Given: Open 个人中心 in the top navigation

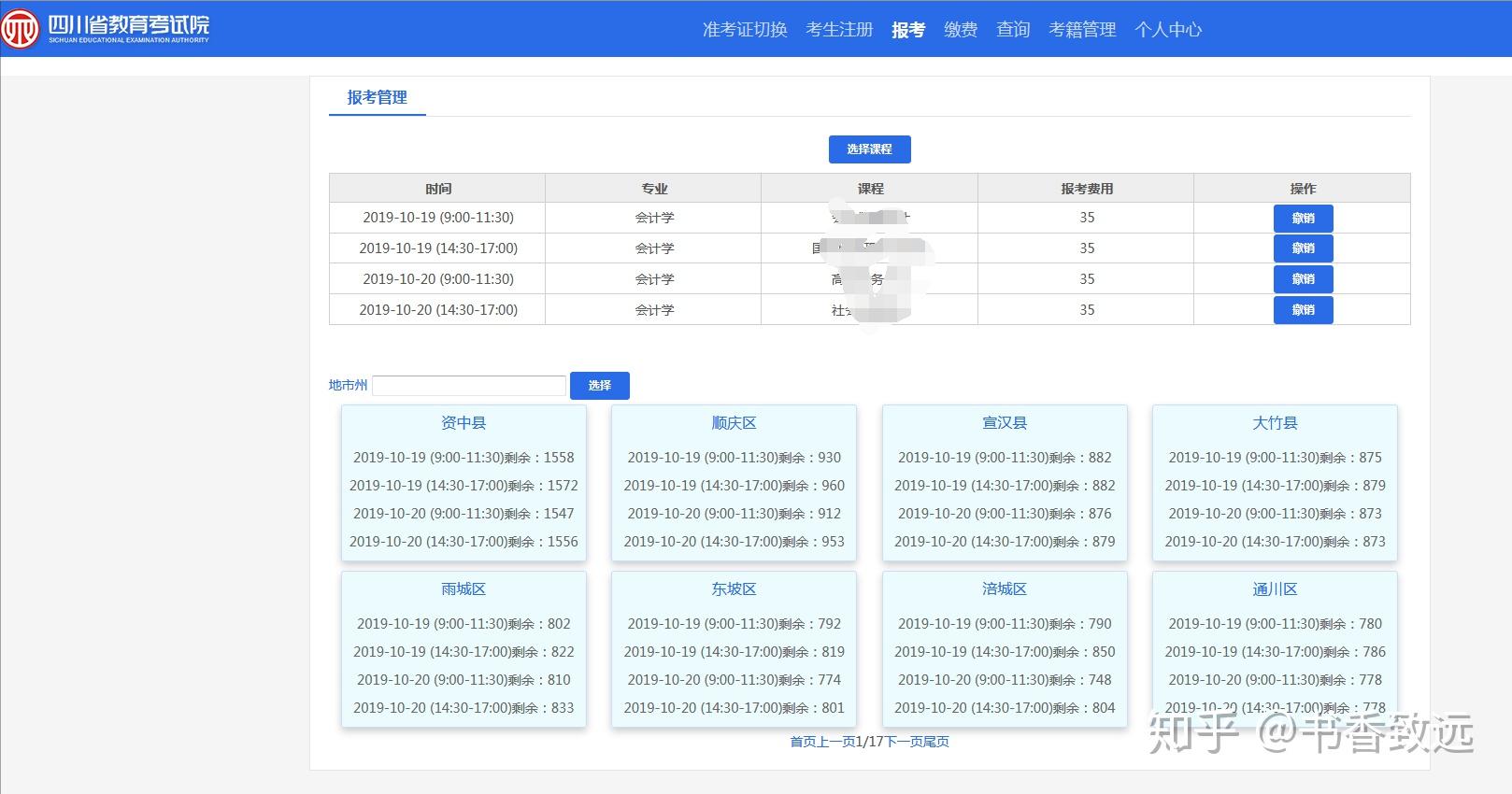Looking at the screenshot, I should point(1168,30).
